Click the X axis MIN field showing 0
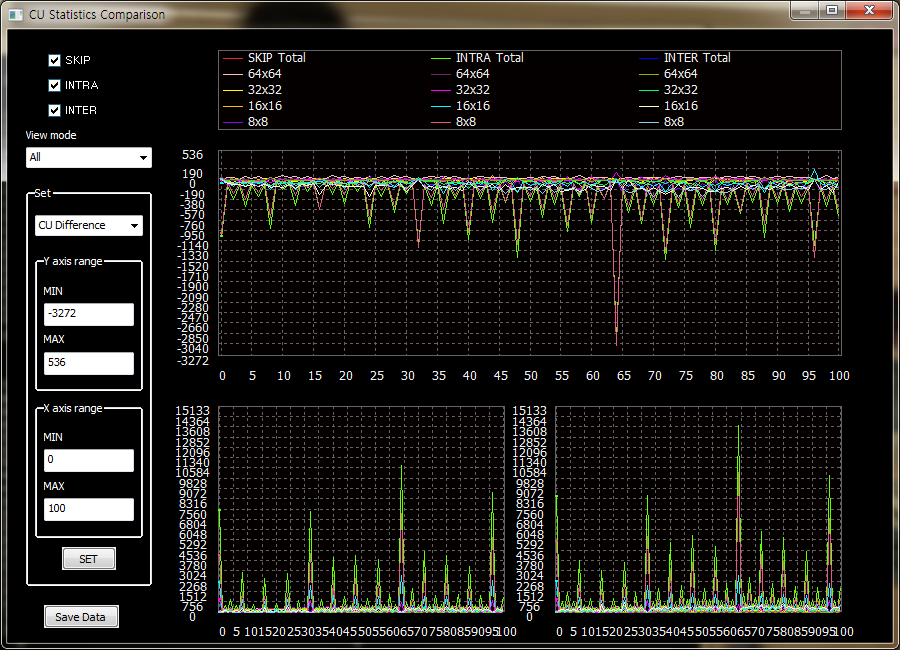This screenshot has width=900, height=650. [88, 460]
